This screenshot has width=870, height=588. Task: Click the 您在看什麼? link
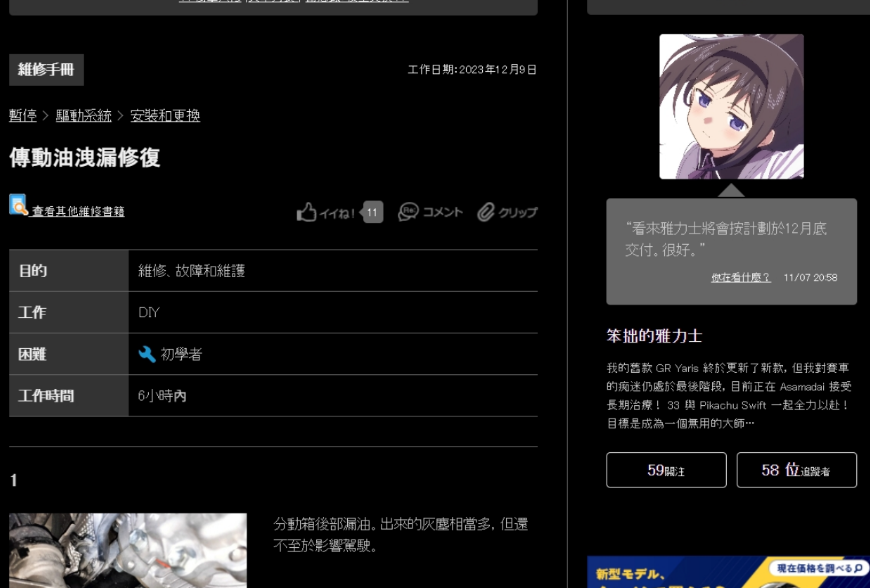click(740, 278)
